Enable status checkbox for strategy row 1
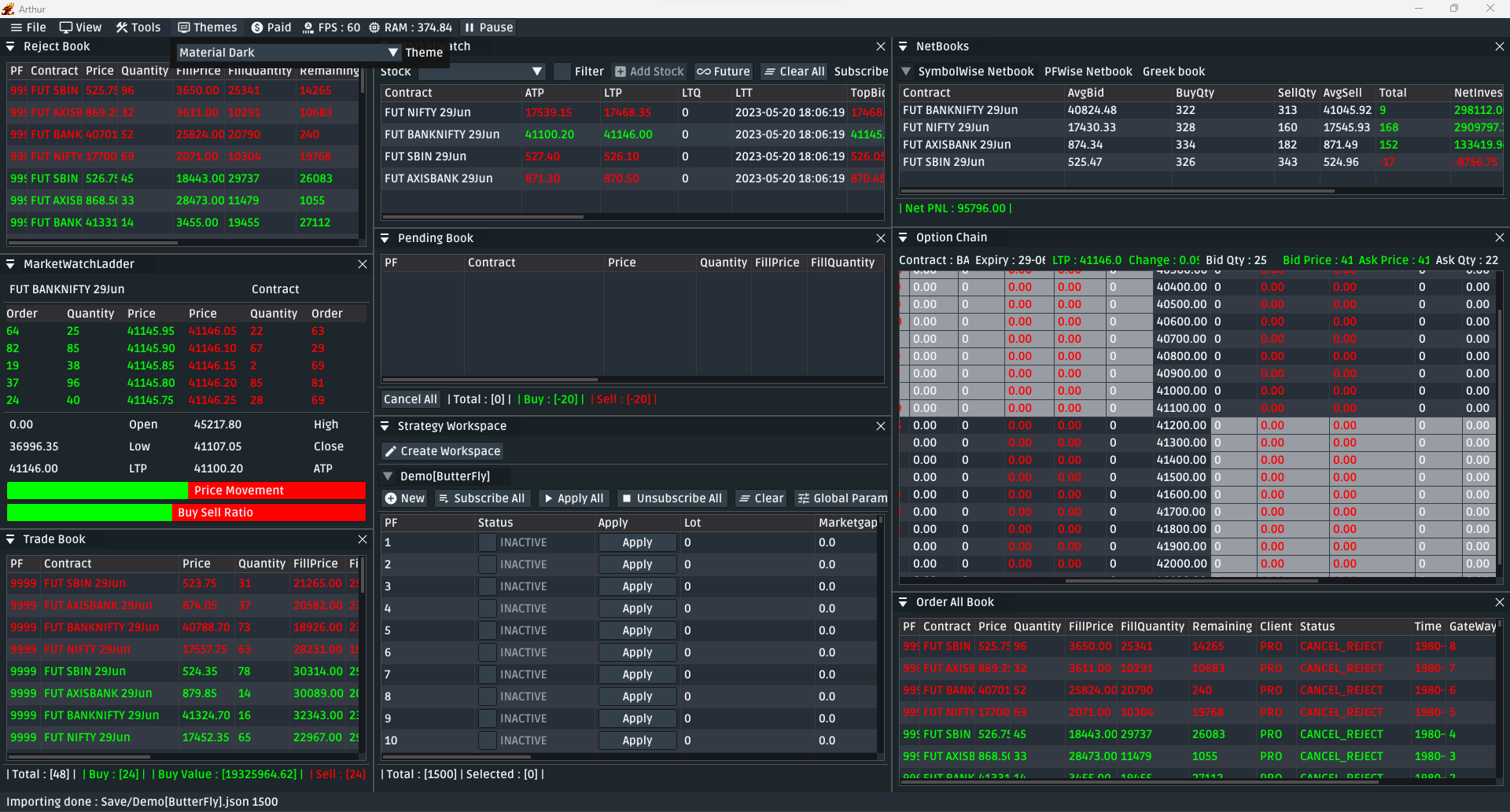Image resolution: width=1510 pixels, height=812 pixels. (488, 542)
